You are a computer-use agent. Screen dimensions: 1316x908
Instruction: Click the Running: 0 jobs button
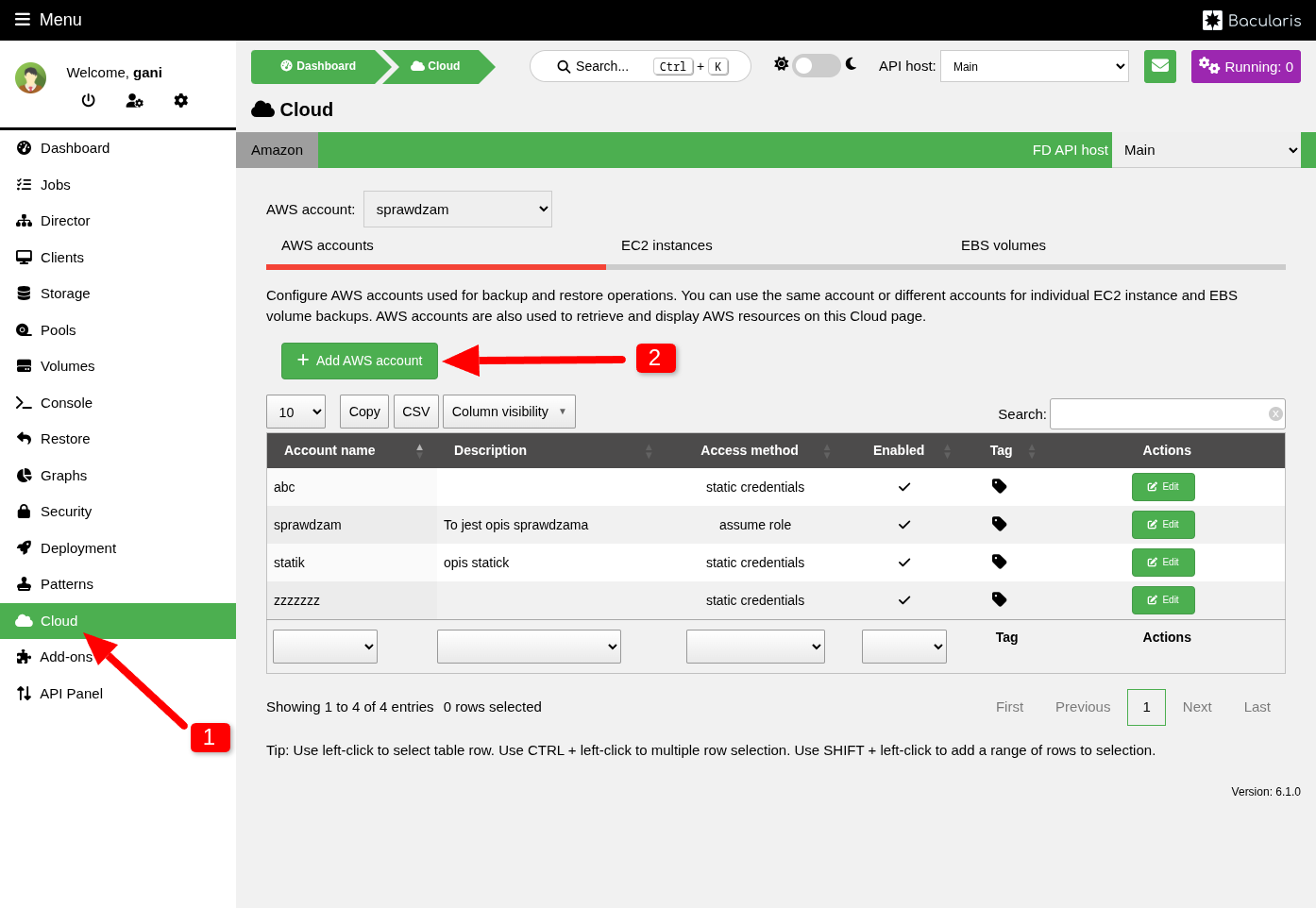1246,66
